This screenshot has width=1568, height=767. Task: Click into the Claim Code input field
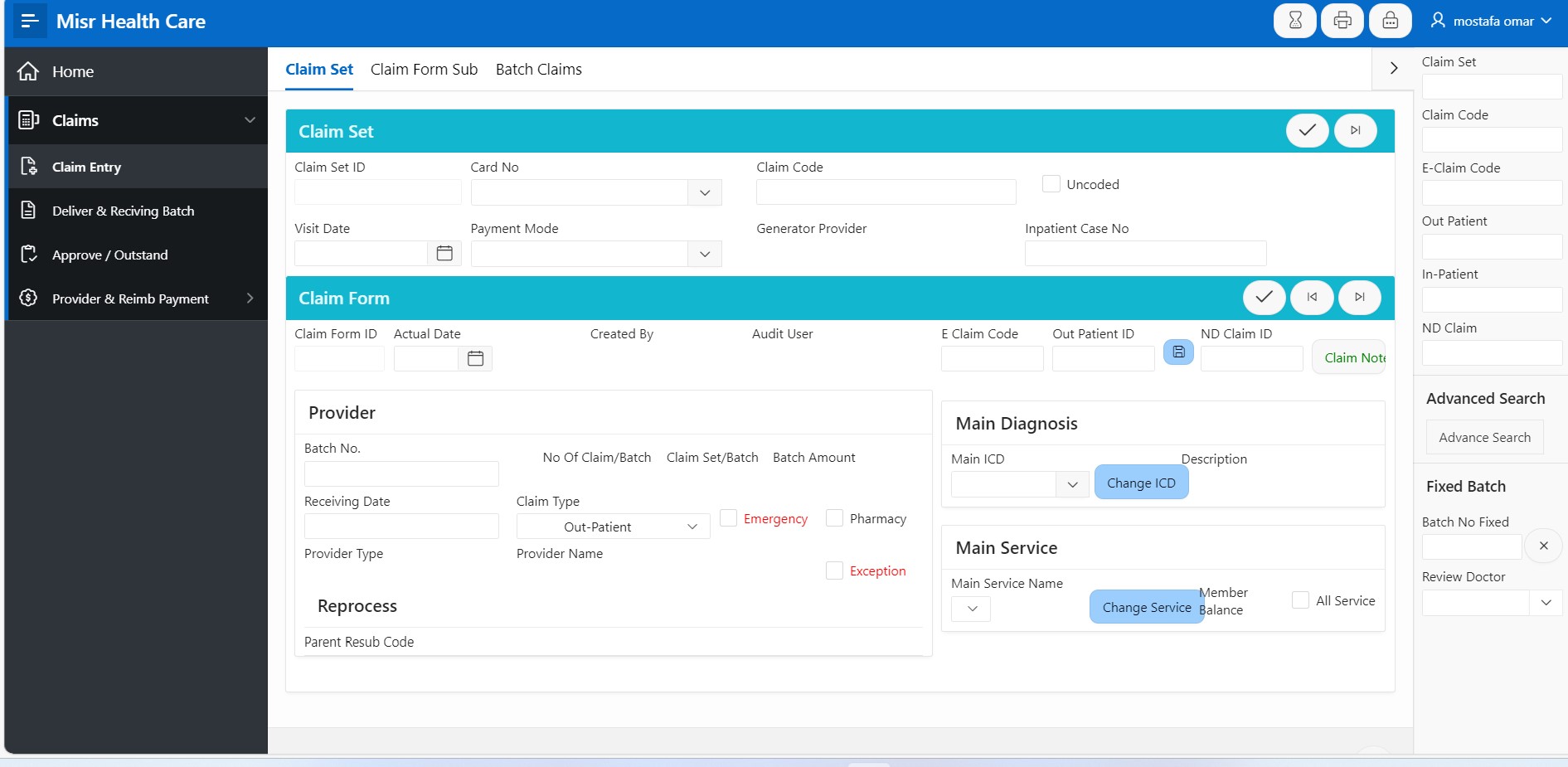pyautogui.click(x=886, y=192)
